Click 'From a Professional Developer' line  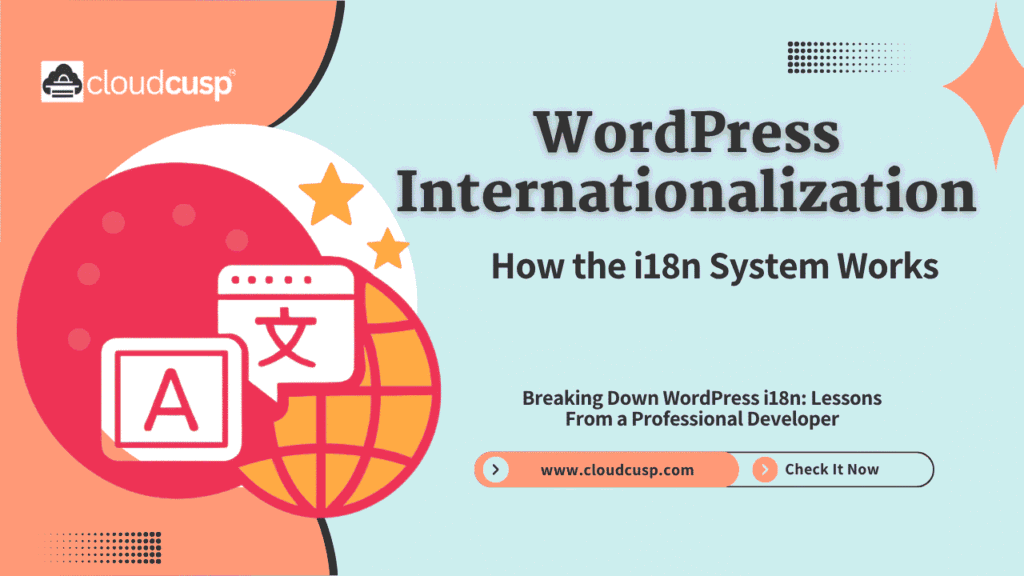pyautogui.click(x=702, y=419)
